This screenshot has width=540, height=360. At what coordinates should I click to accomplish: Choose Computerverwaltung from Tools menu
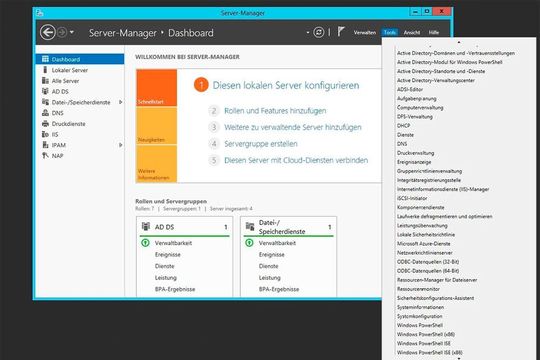[x=420, y=107]
